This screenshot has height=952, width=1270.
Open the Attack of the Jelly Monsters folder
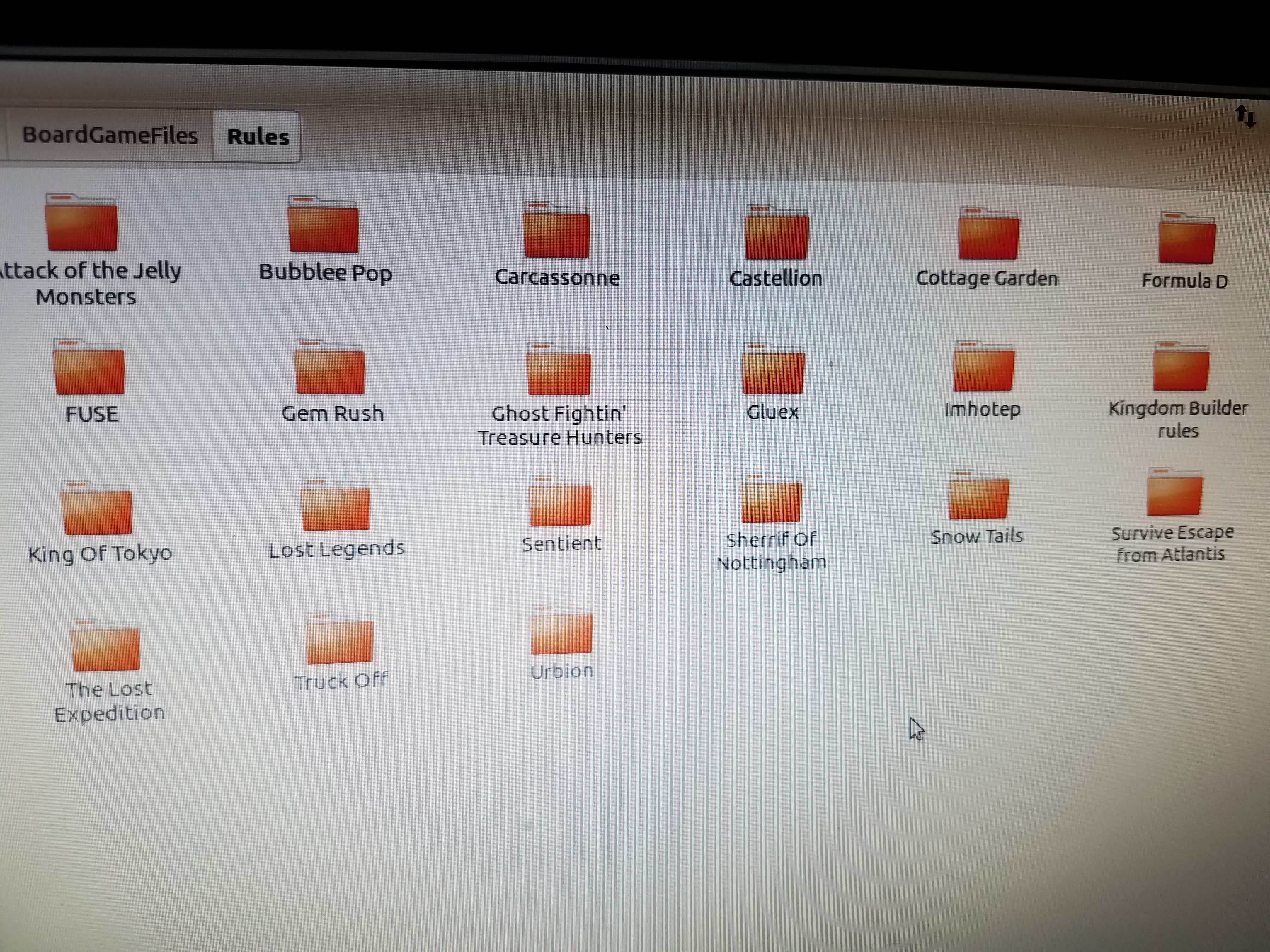pyautogui.click(x=81, y=222)
